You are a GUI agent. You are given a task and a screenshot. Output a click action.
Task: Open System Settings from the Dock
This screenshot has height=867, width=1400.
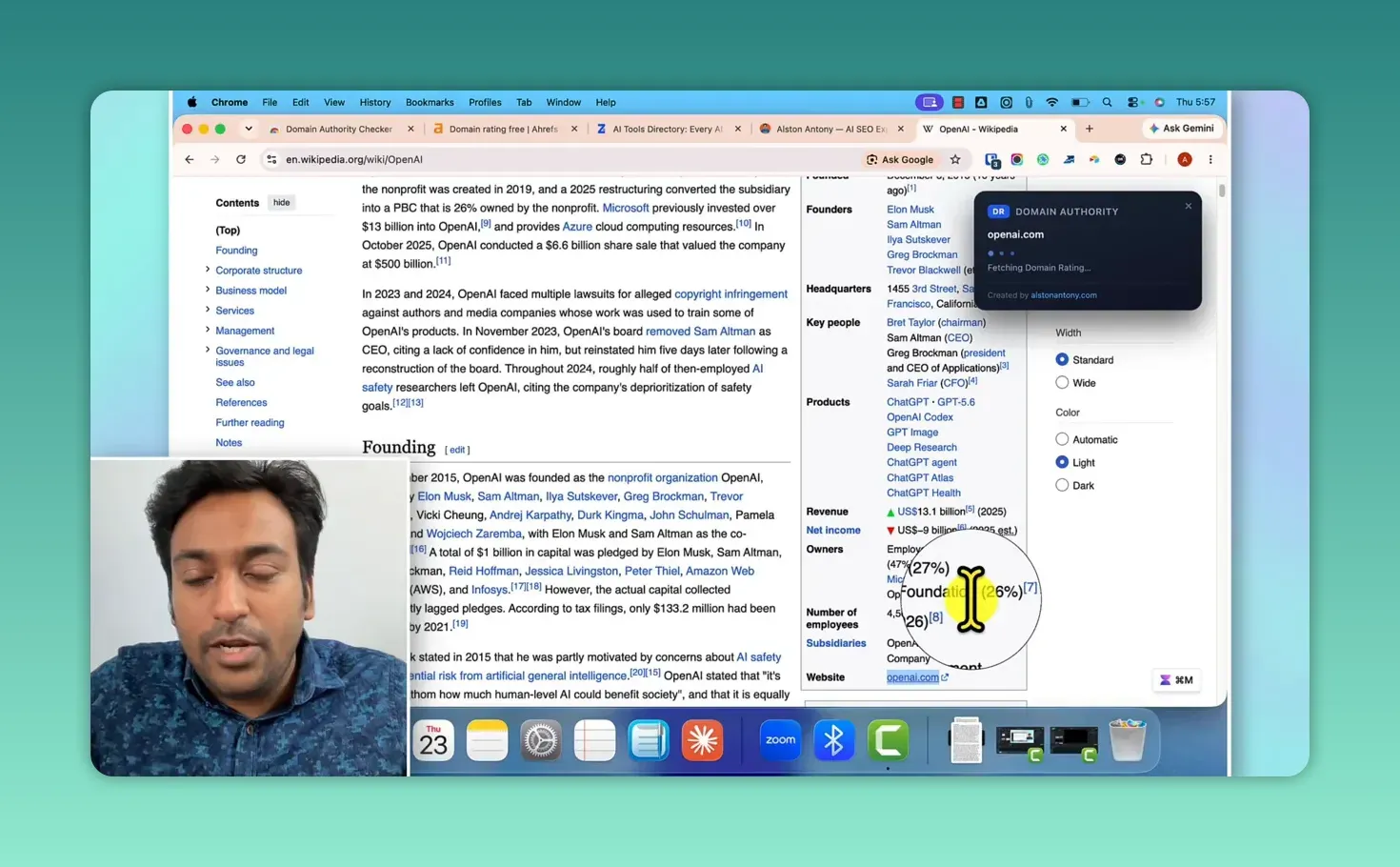coord(540,740)
